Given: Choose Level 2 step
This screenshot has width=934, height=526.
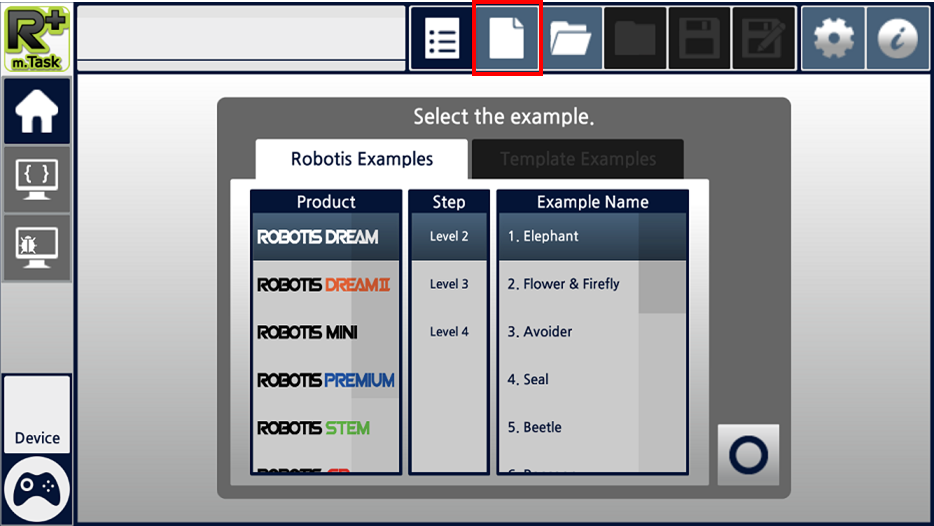Looking at the screenshot, I should 449,236.
